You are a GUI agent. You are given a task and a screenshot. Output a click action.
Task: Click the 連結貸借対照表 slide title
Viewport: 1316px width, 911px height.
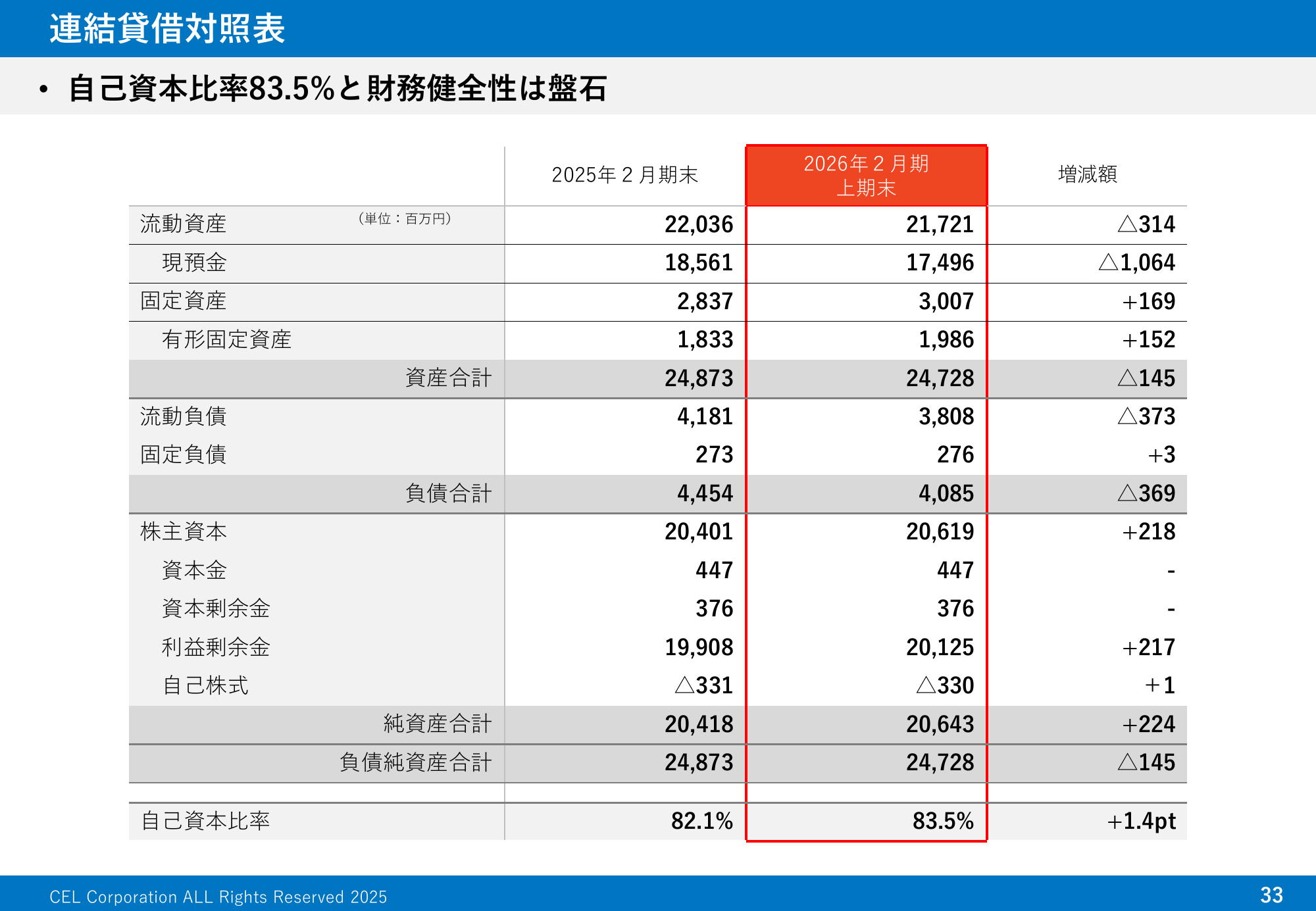pyautogui.click(x=167, y=29)
